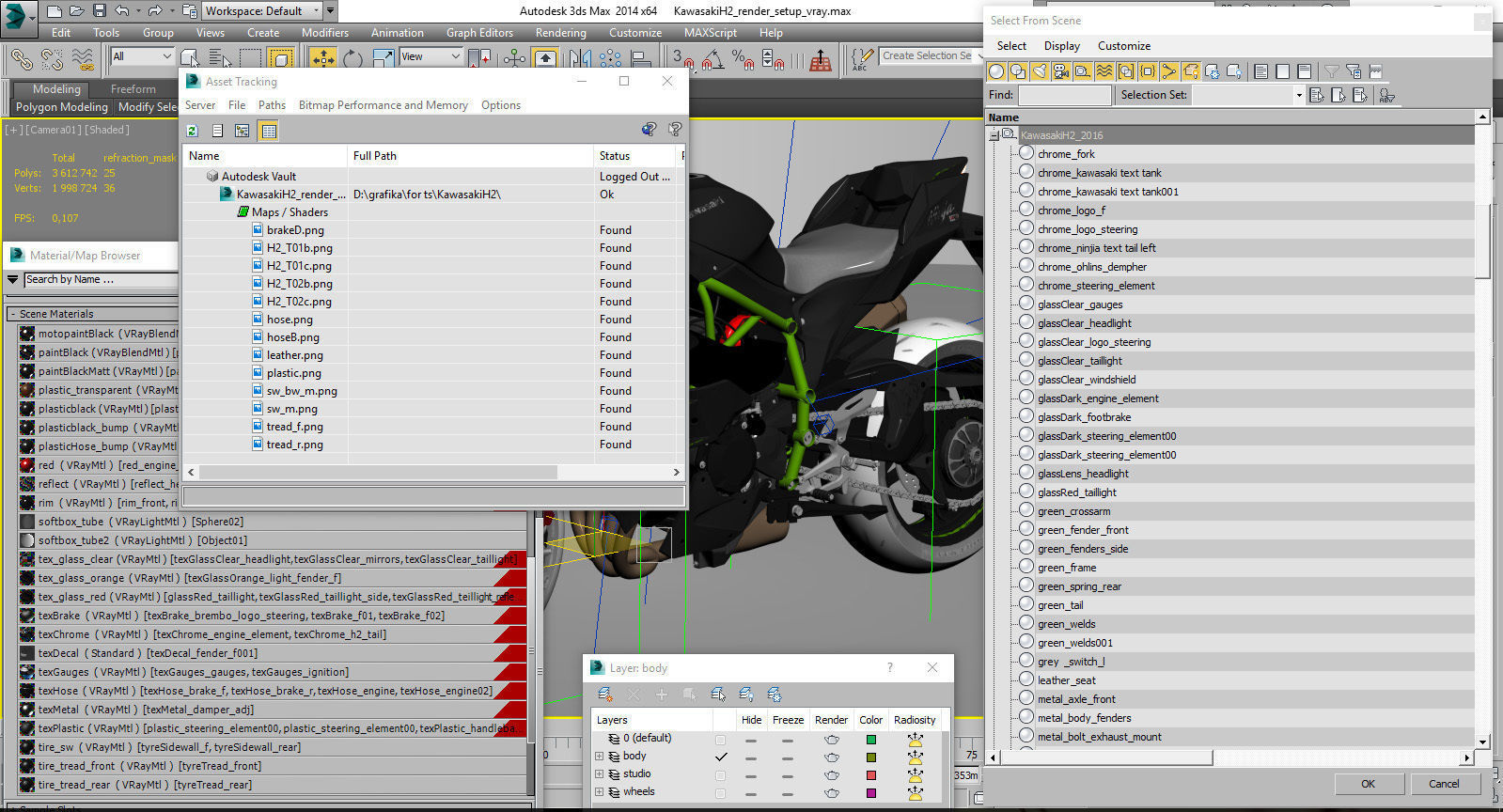Open Bitmap Performance and Memory menu
Image resolution: width=1503 pixels, height=812 pixels.
point(383,105)
